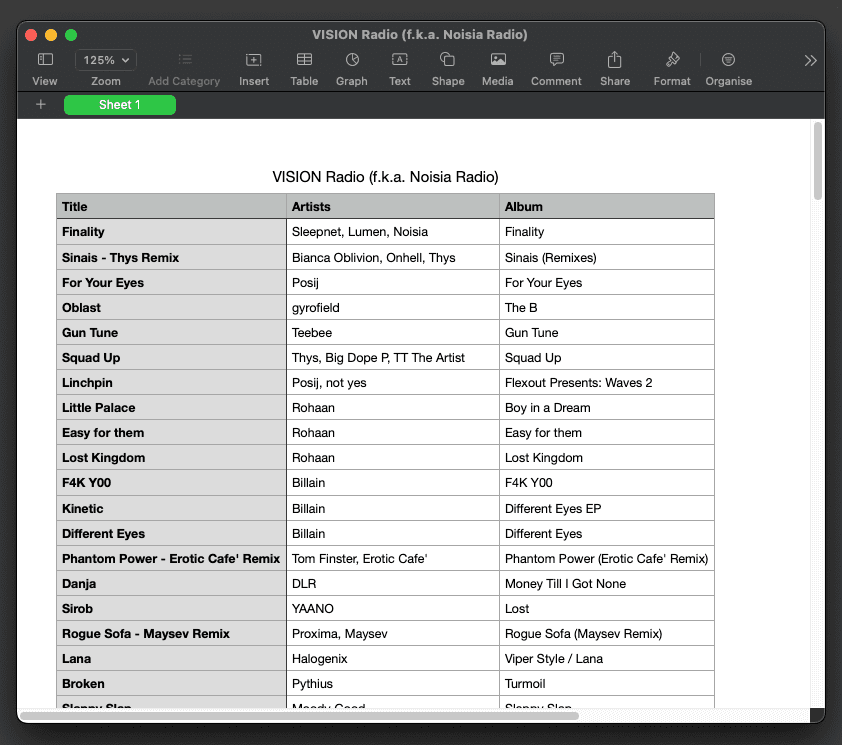Click the Broken title cell
The height and width of the screenshot is (745, 842).
(171, 683)
